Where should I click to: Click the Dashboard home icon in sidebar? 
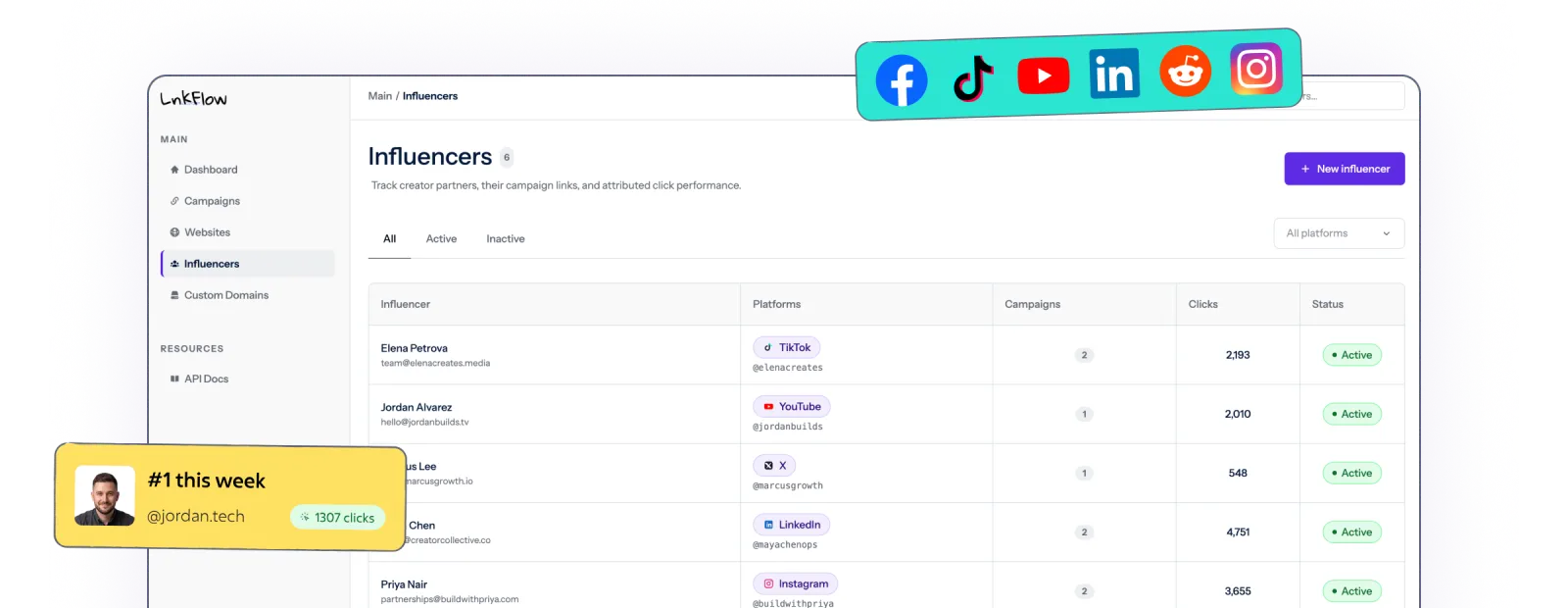coord(174,170)
